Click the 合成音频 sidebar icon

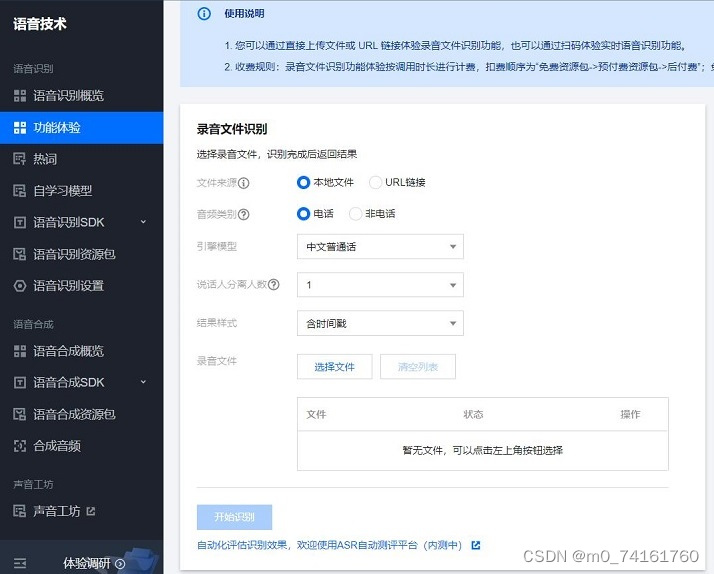20,446
